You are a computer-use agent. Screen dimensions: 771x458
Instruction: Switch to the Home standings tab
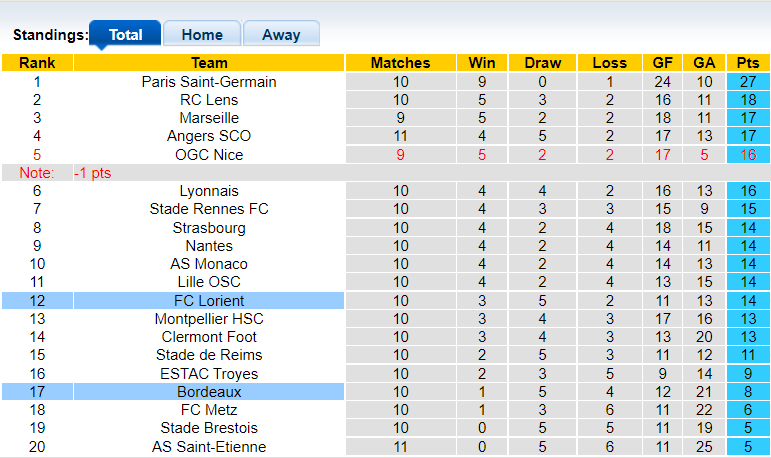click(201, 34)
